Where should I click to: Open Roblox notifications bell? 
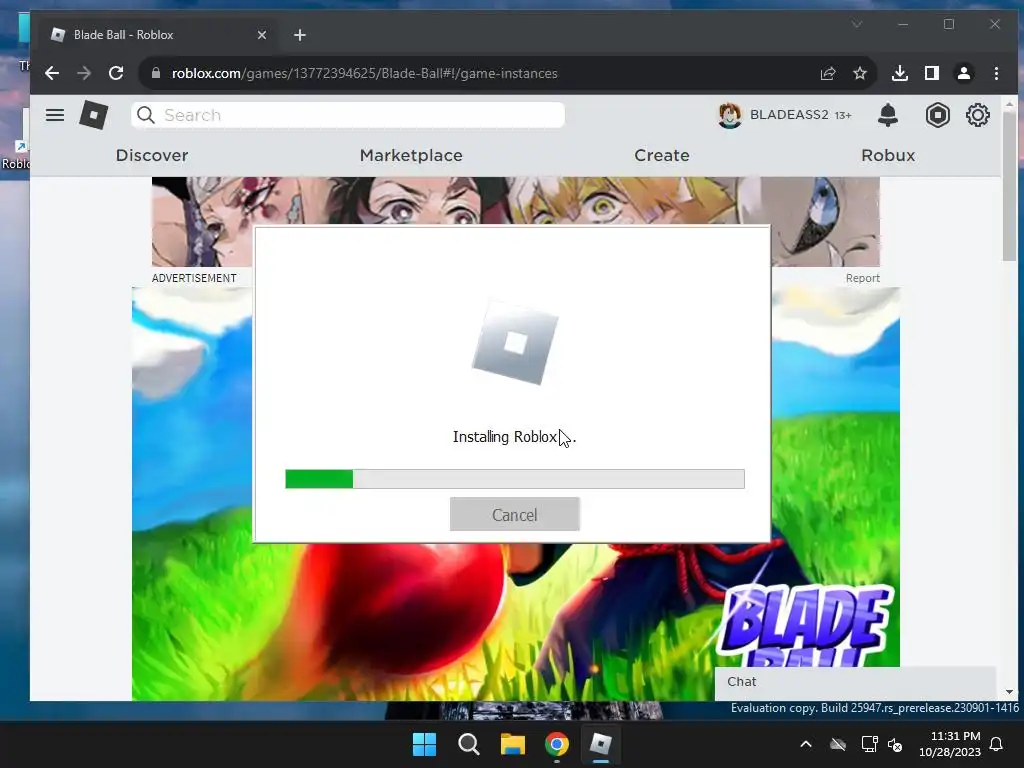click(888, 116)
